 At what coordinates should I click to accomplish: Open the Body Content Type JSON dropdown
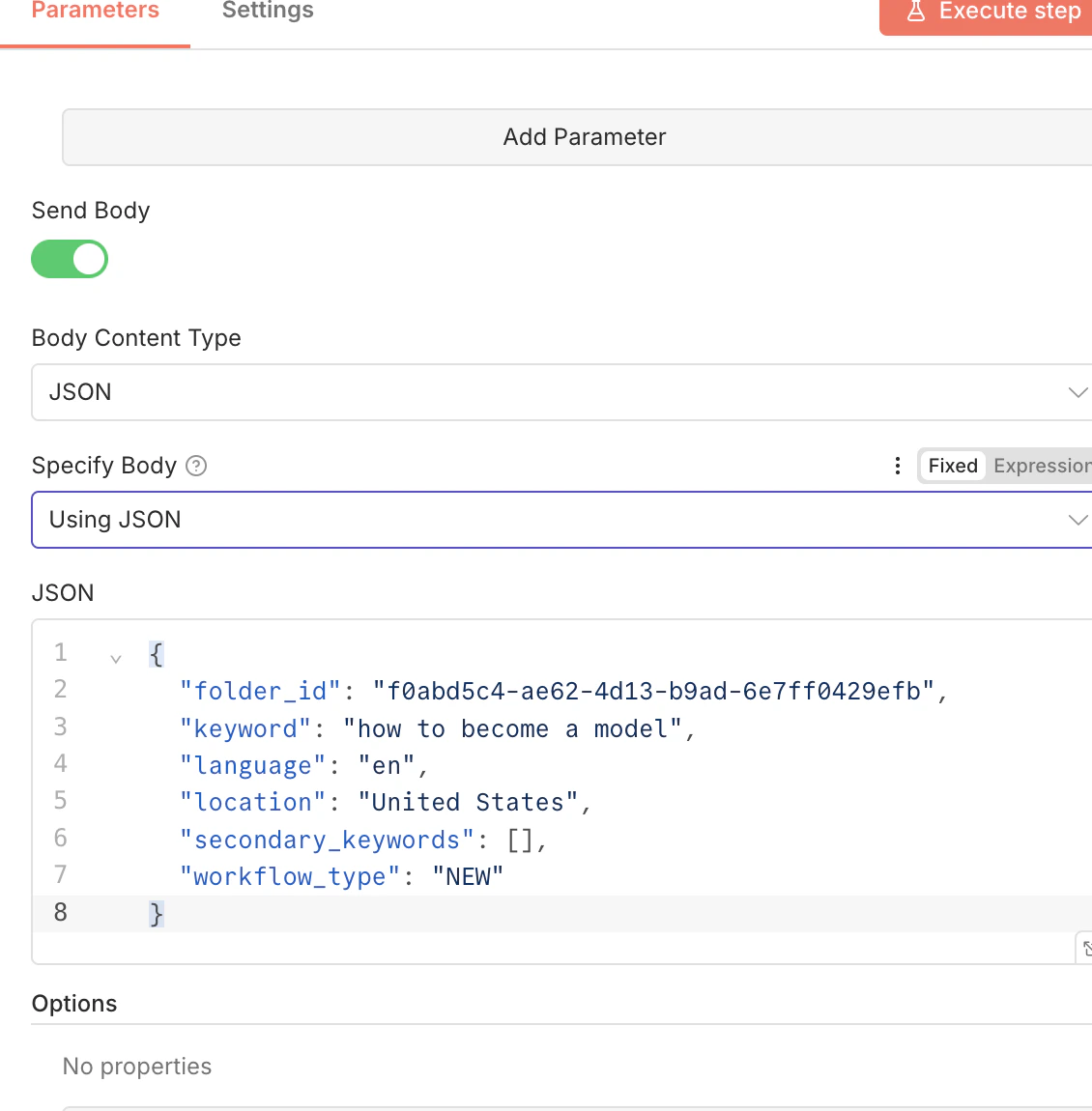(x=561, y=392)
